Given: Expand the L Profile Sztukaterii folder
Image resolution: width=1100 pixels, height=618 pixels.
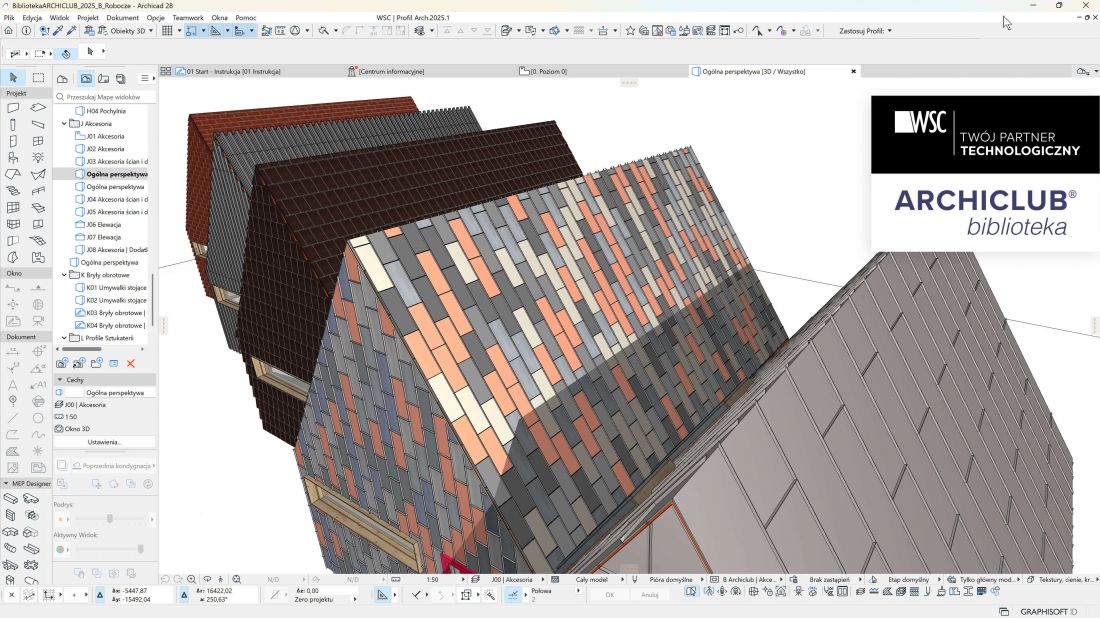Looking at the screenshot, I should (65, 338).
